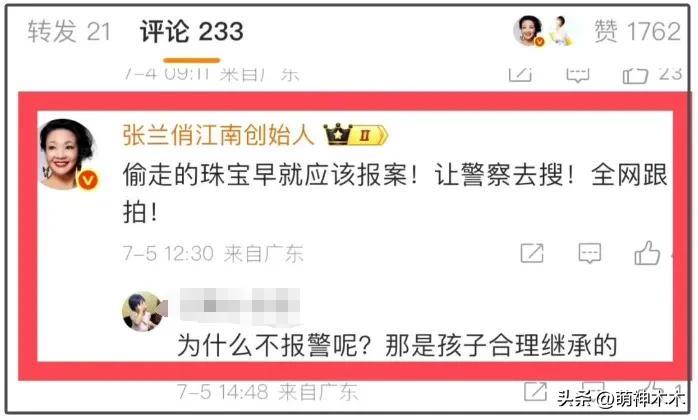Repost 张兰's comment via share icon

pos(532,253)
